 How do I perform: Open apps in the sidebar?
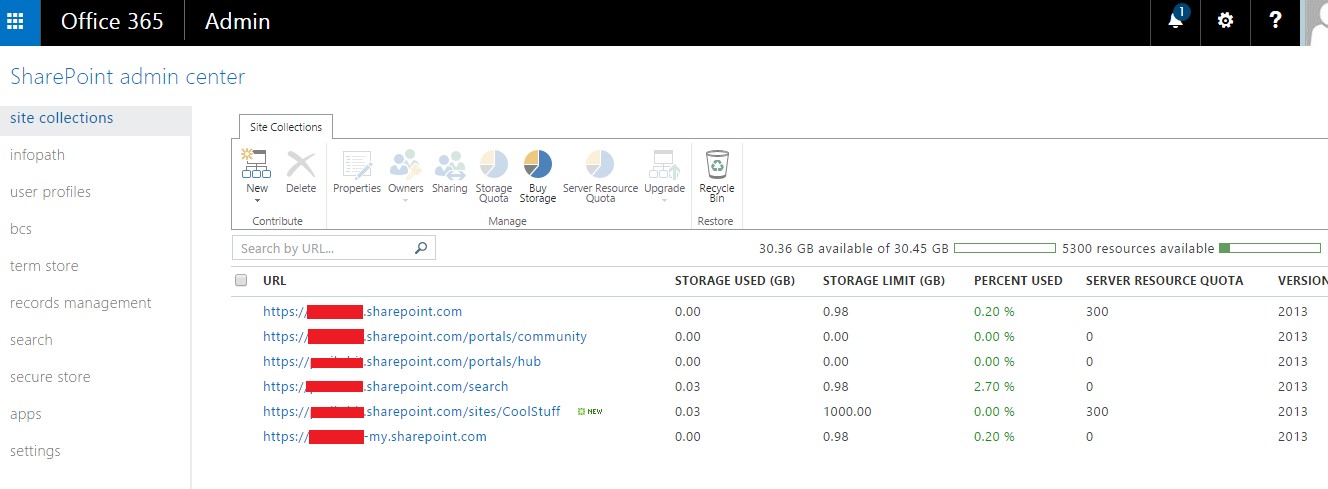[26, 414]
